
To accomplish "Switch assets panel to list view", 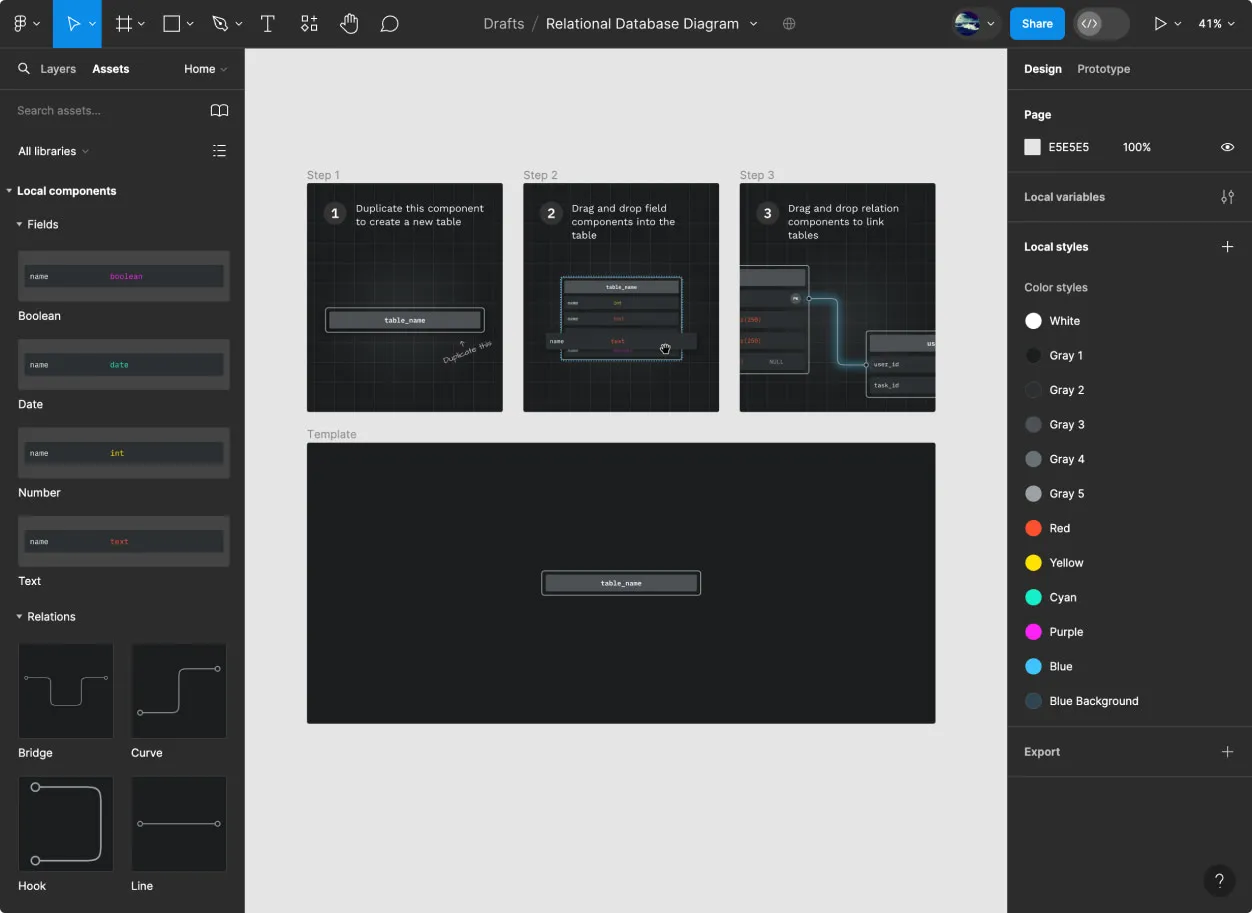I will 220,150.
